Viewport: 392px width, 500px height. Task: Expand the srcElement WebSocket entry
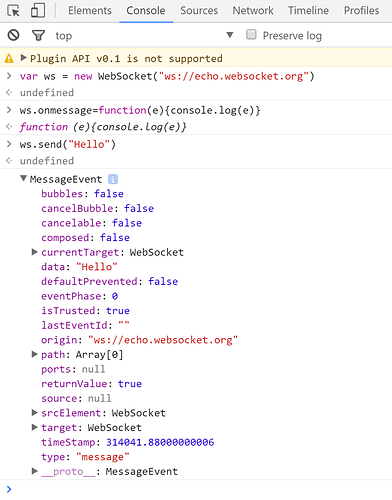34,413
